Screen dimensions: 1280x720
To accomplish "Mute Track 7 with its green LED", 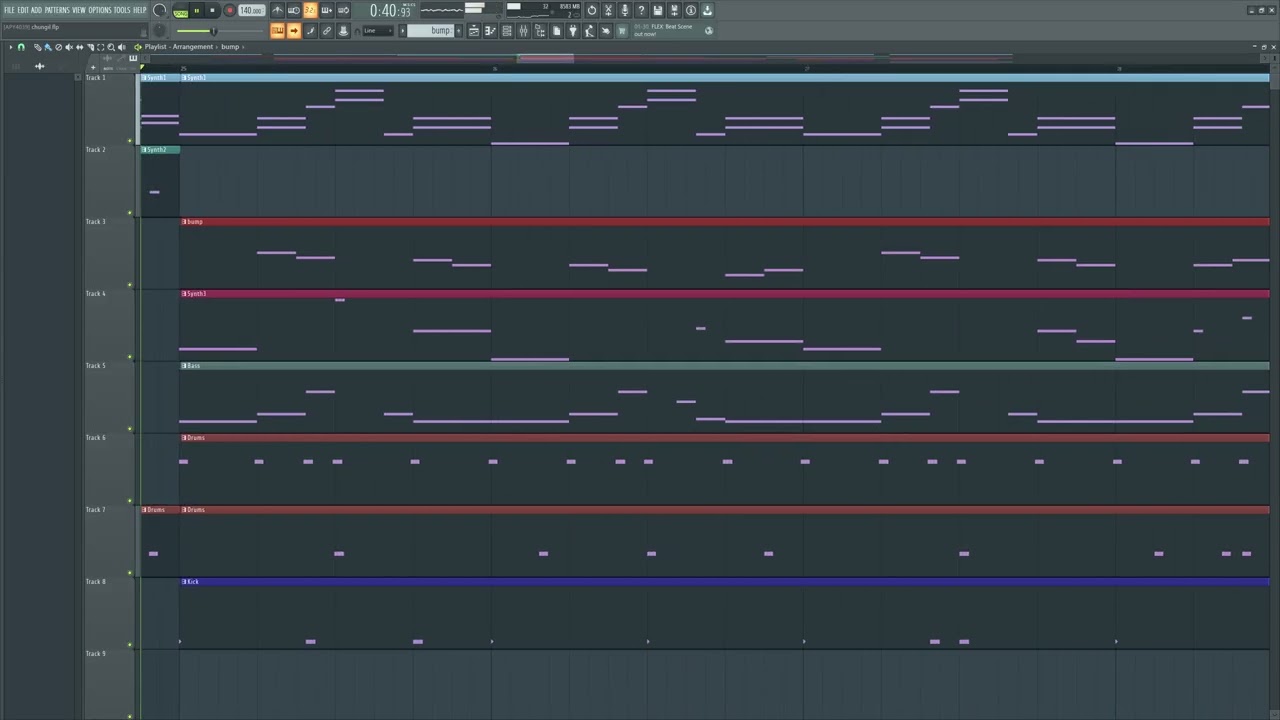I will coord(130,573).
